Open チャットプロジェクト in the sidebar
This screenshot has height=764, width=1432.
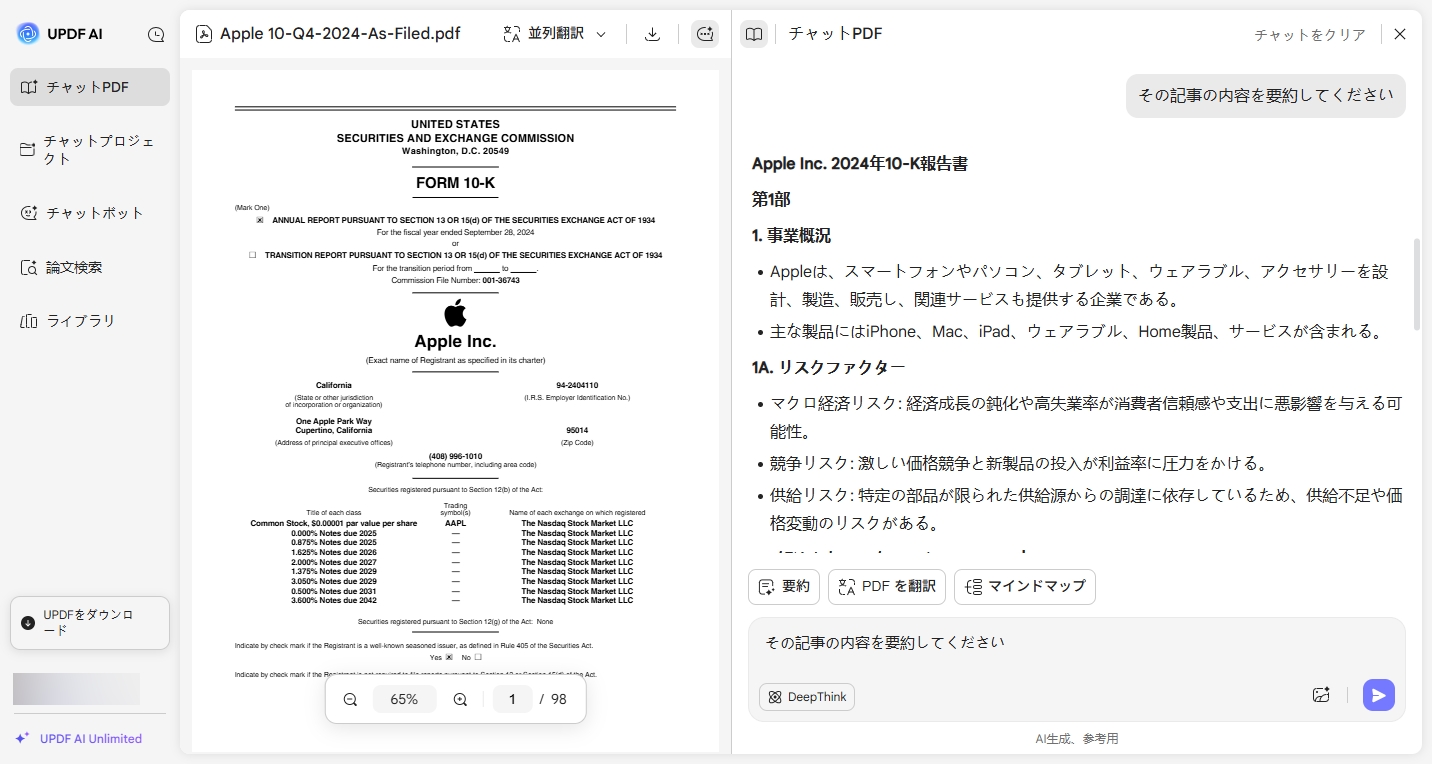[x=90, y=150]
